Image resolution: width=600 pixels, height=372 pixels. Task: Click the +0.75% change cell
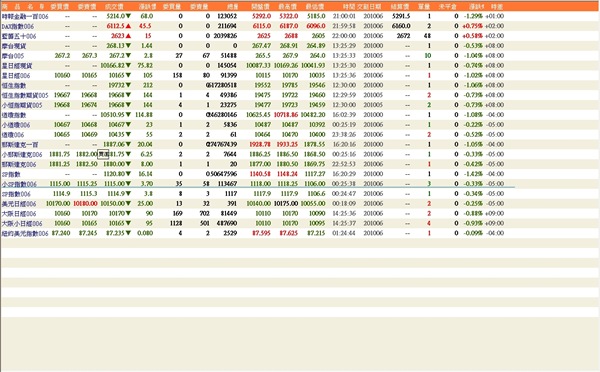472,26
